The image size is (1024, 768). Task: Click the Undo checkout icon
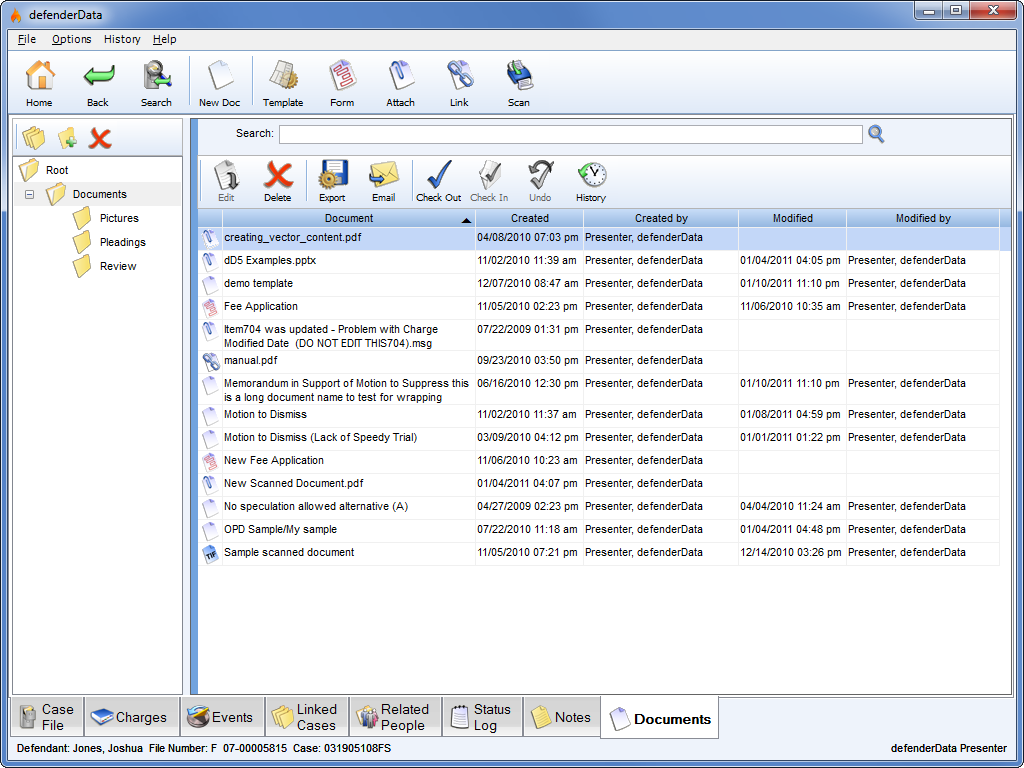[x=540, y=175]
